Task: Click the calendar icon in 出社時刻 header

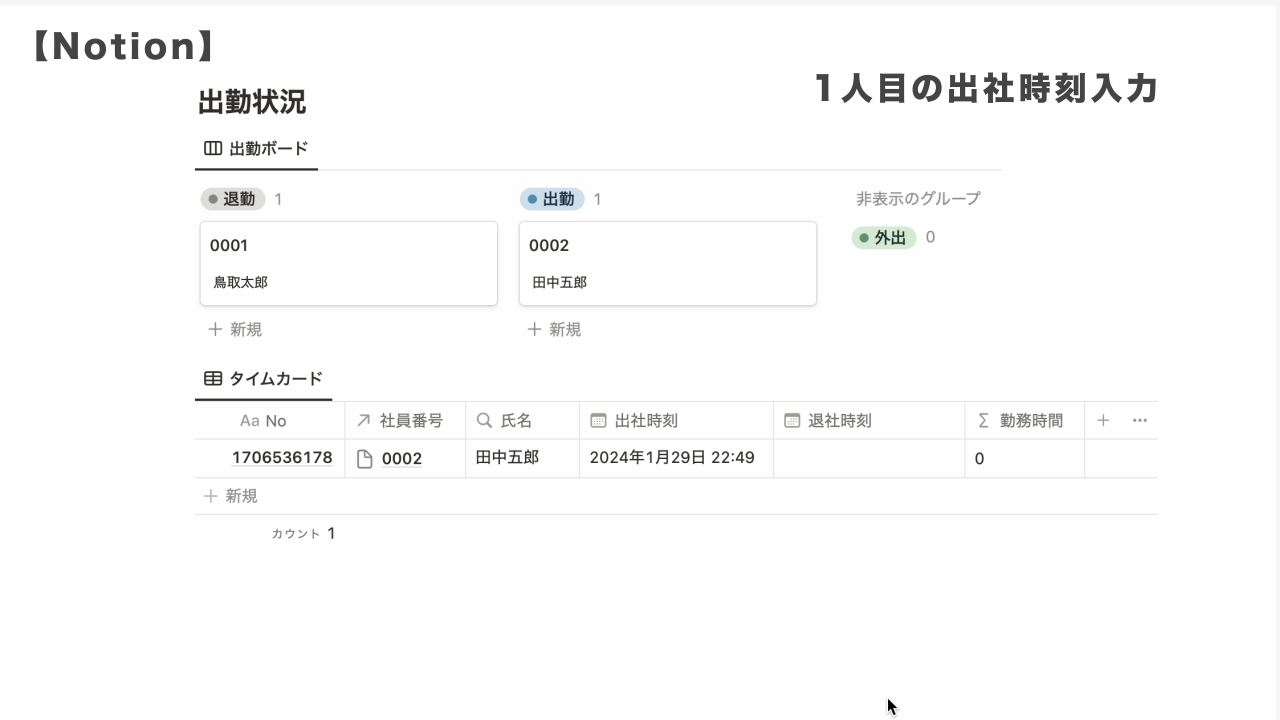Action: click(598, 421)
